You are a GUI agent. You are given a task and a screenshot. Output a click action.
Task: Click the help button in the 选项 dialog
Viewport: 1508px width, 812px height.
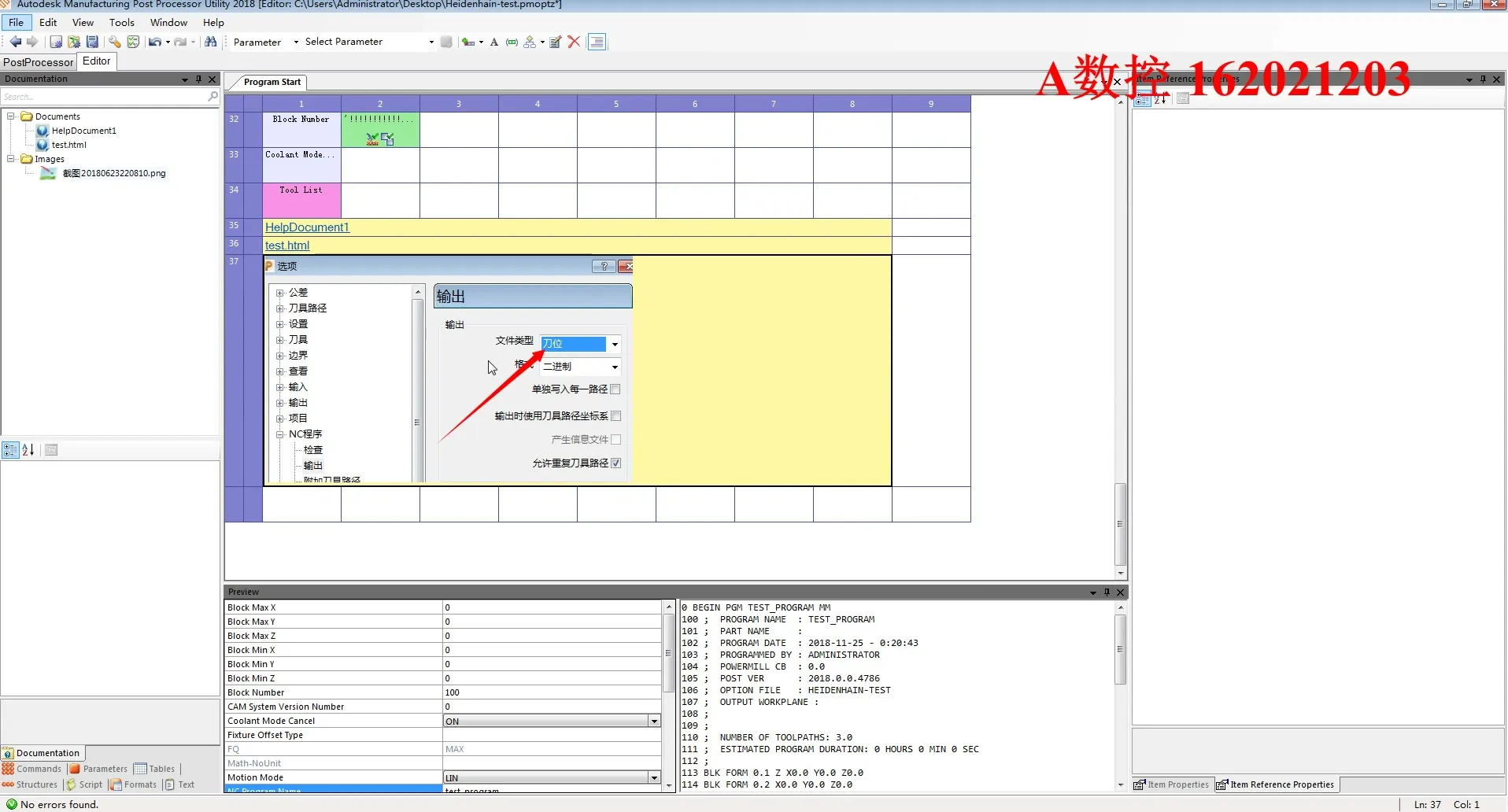click(x=604, y=266)
